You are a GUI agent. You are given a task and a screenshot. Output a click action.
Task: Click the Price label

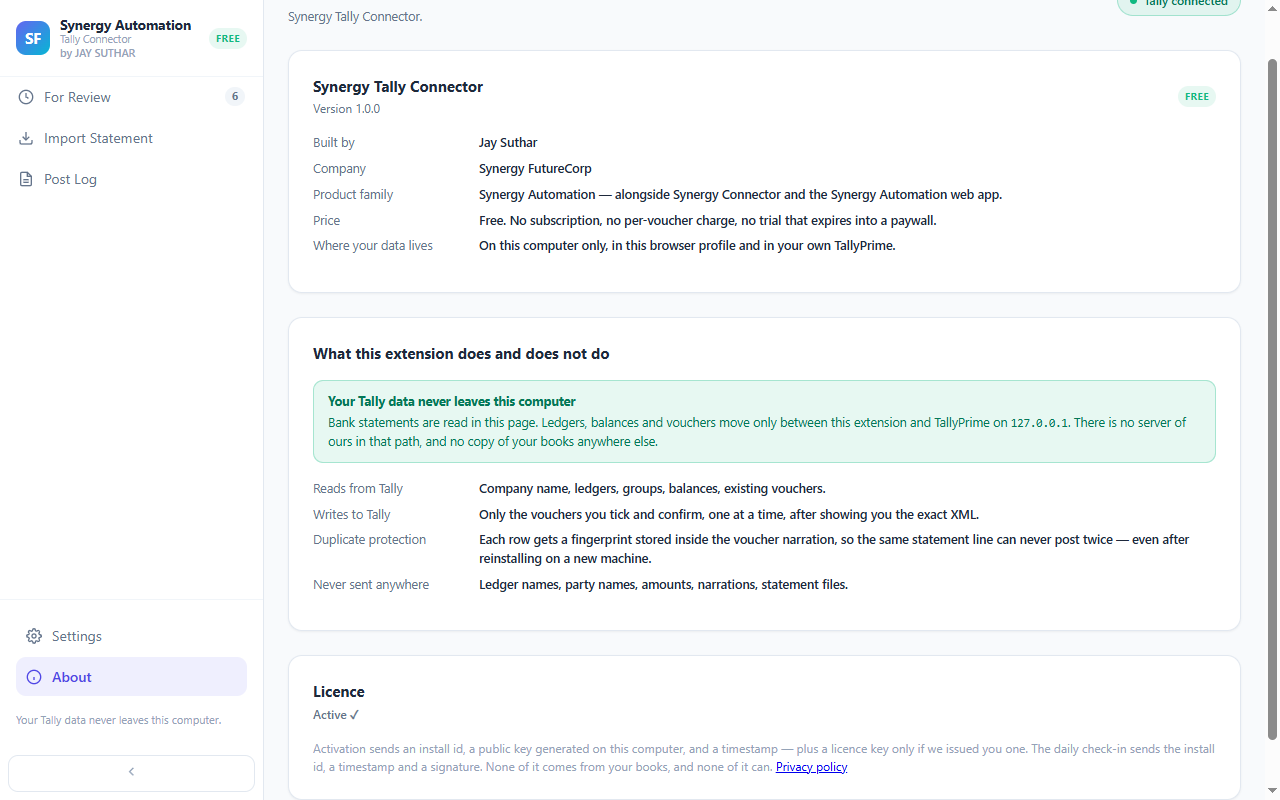point(326,220)
